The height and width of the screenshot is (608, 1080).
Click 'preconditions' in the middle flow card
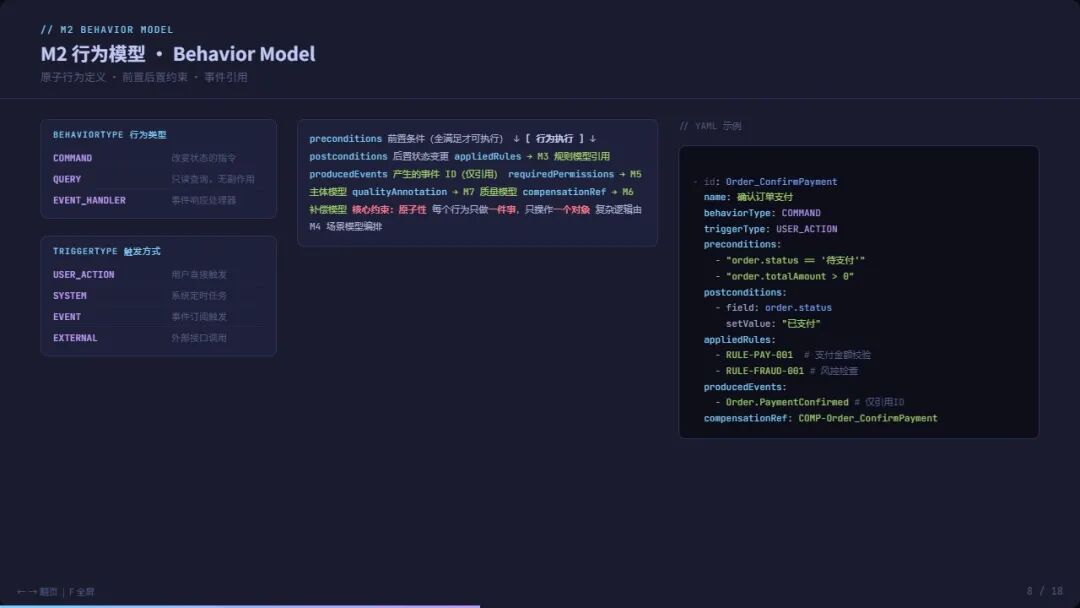345,138
